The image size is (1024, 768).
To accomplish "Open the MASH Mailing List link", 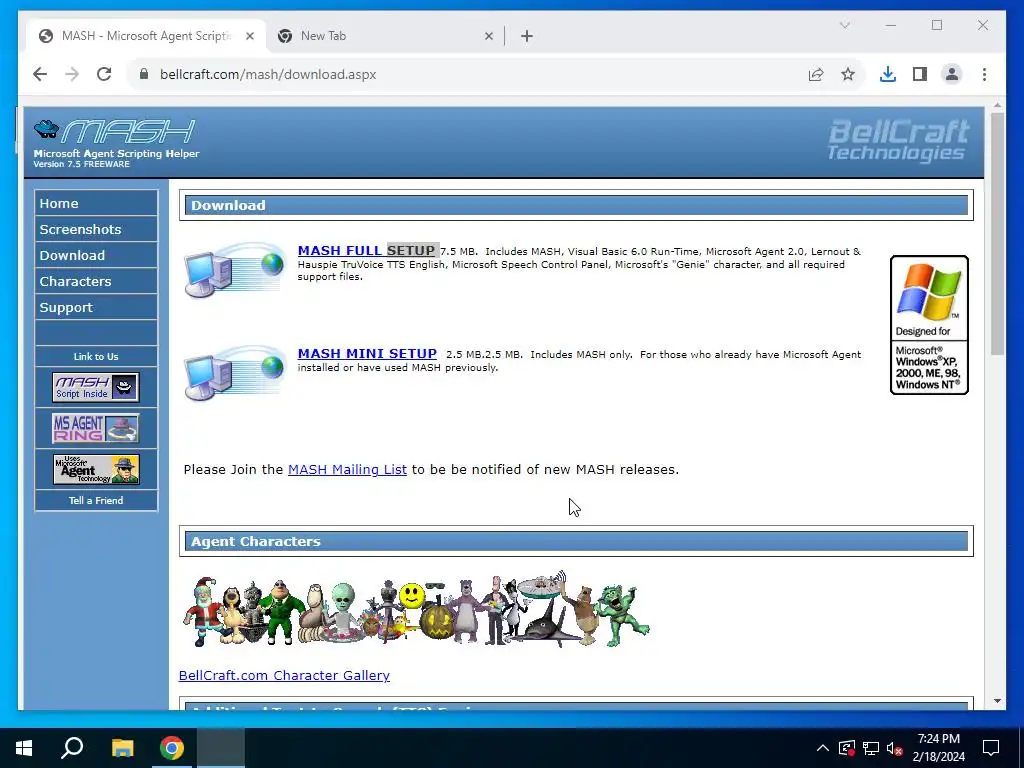I will coord(347,470).
